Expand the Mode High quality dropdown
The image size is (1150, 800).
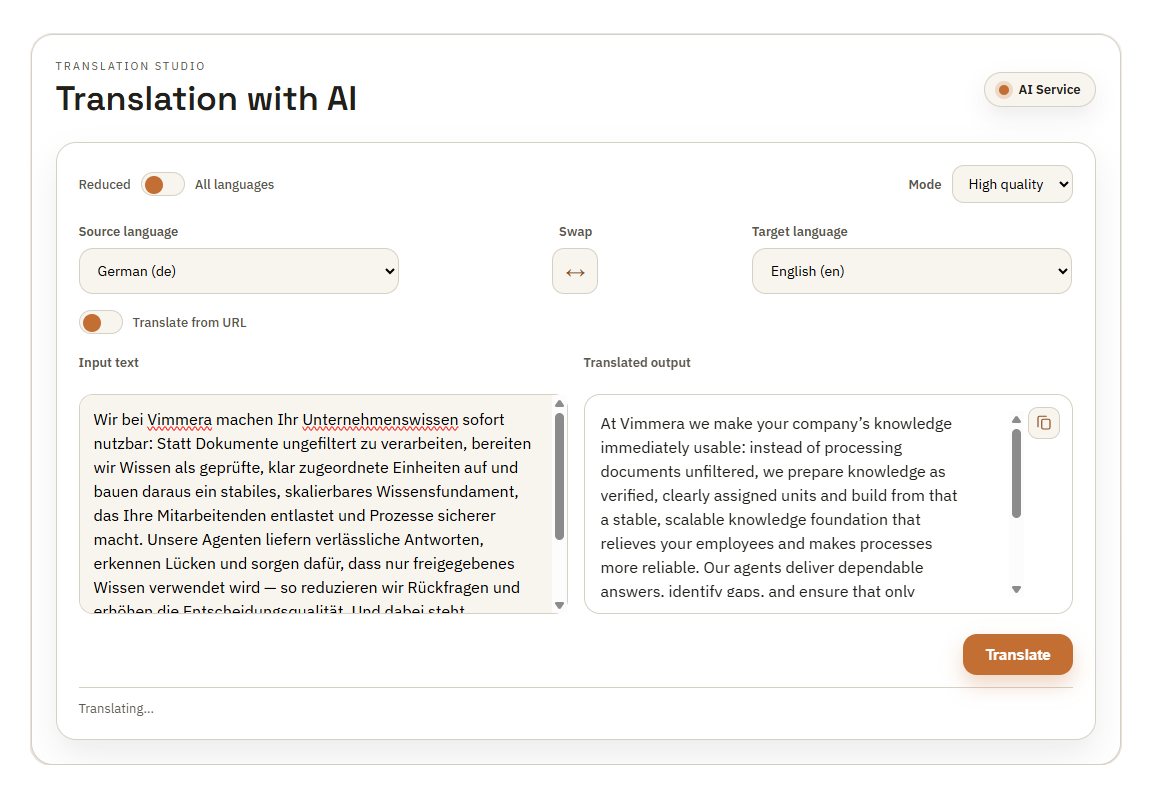point(1011,185)
